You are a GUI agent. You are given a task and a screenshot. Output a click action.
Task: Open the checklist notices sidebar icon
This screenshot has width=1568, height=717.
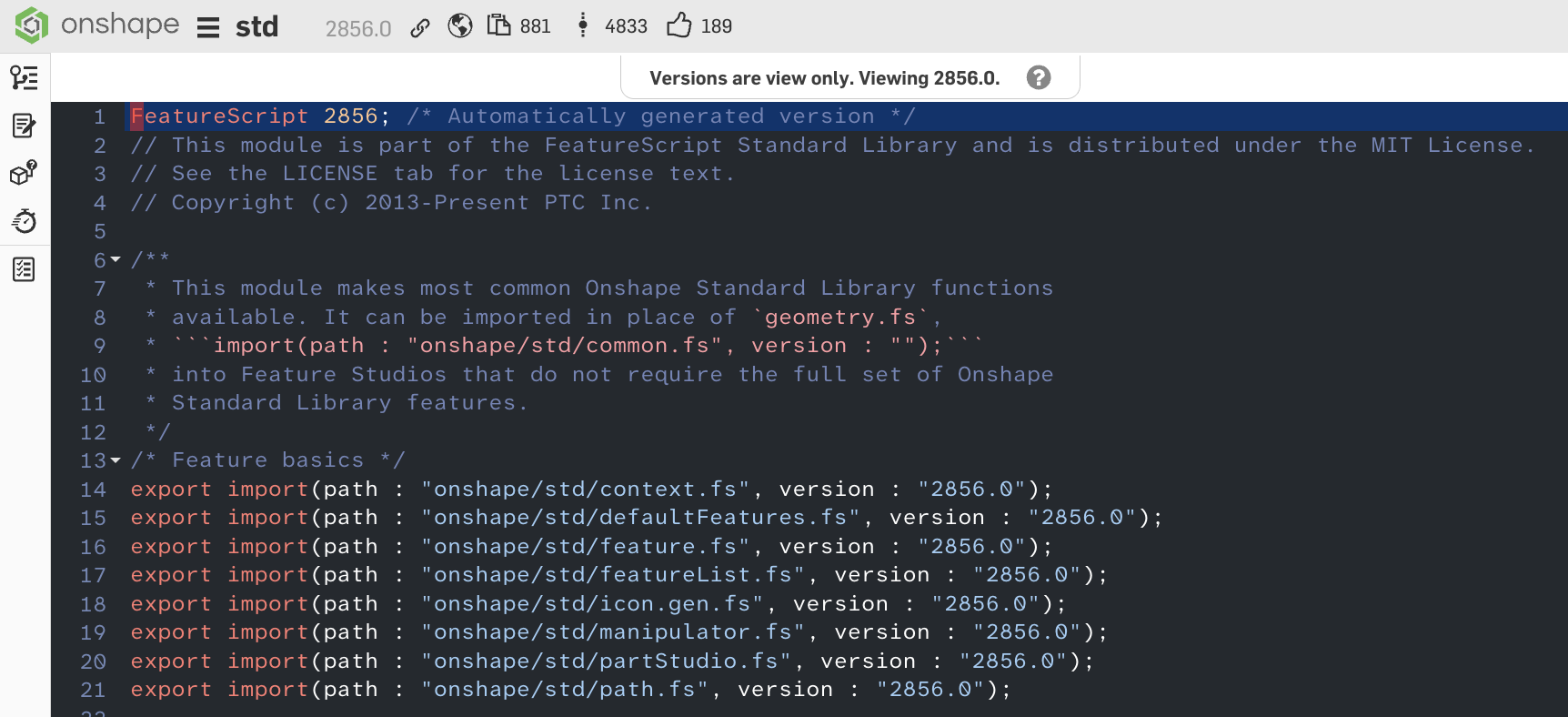tap(25, 269)
